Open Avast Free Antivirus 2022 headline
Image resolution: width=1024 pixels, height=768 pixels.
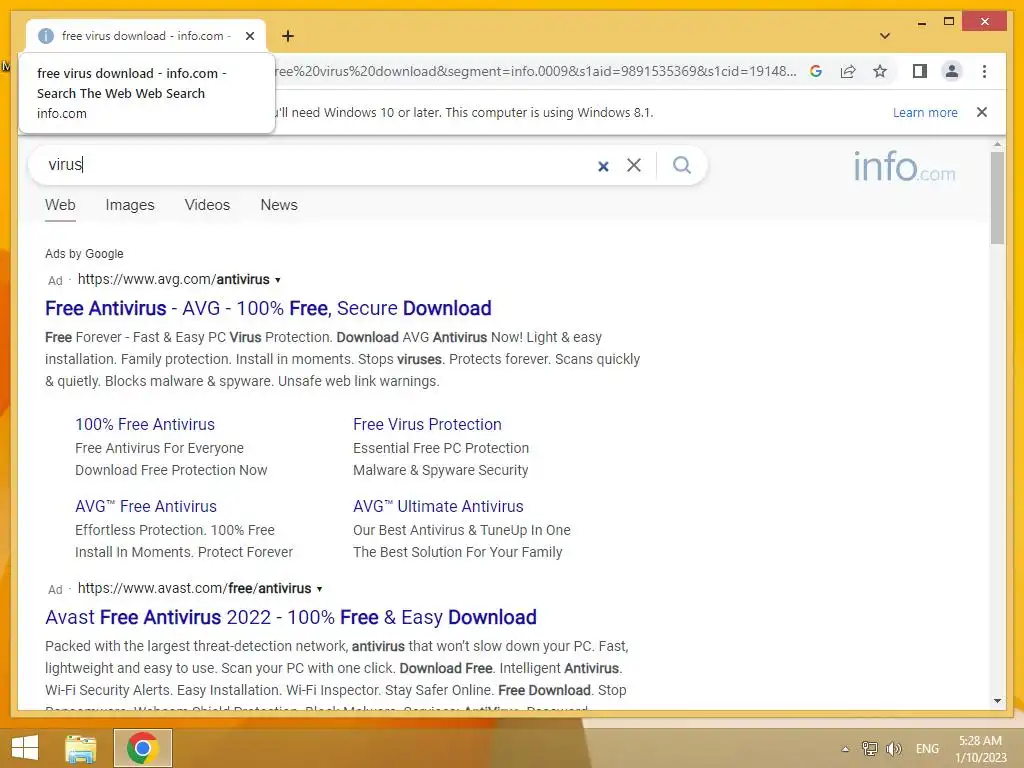click(291, 617)
